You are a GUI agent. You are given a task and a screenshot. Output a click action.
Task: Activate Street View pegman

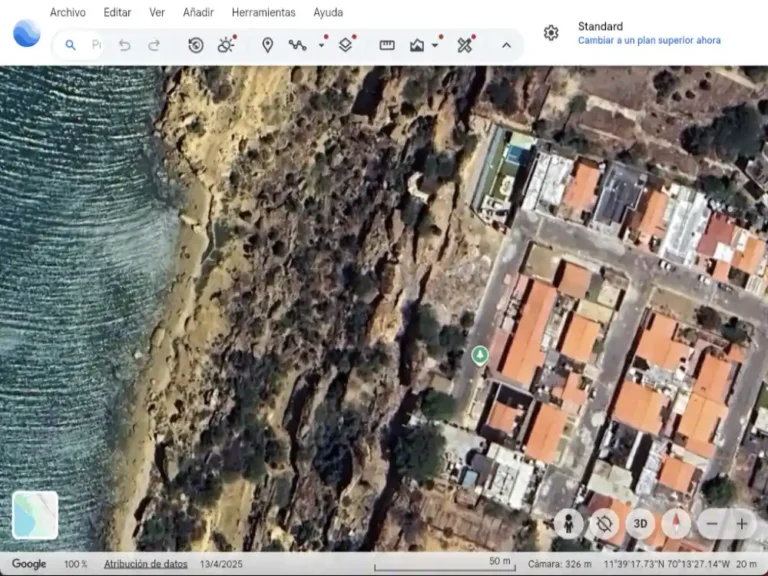(569, 524)
